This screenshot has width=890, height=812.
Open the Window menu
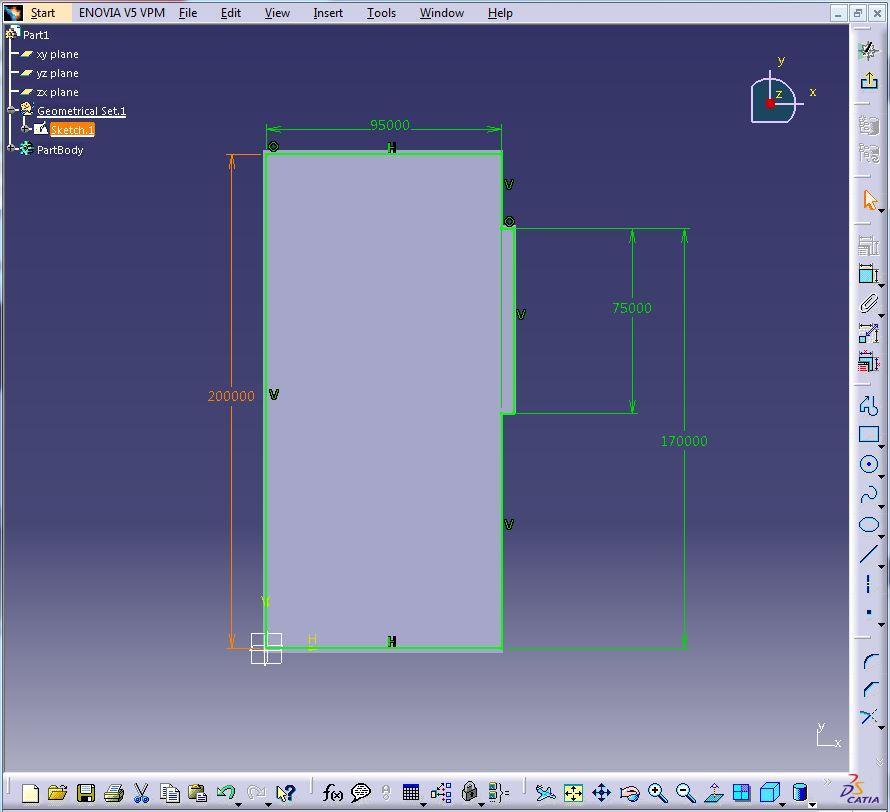[x=442, y=12]
